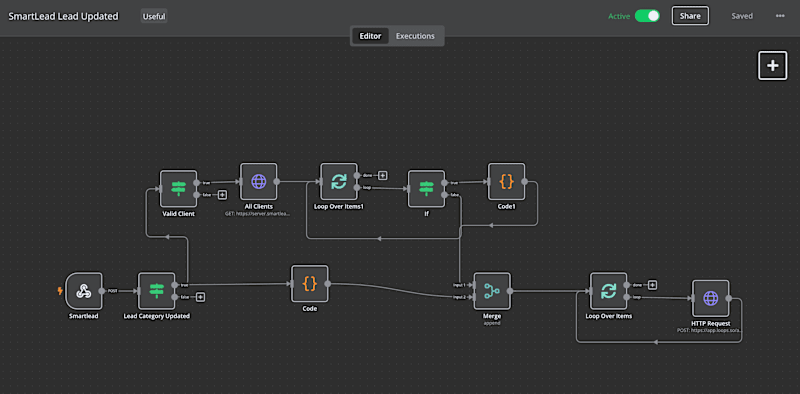
Task: Open the Code node
Action: click(x=310, y=284)
